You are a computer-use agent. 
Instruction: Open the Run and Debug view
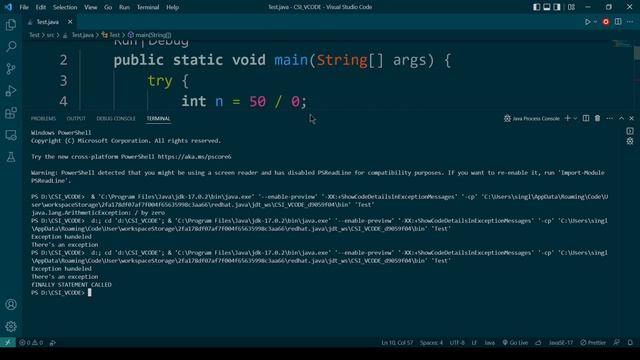click(x=11, y=91)
